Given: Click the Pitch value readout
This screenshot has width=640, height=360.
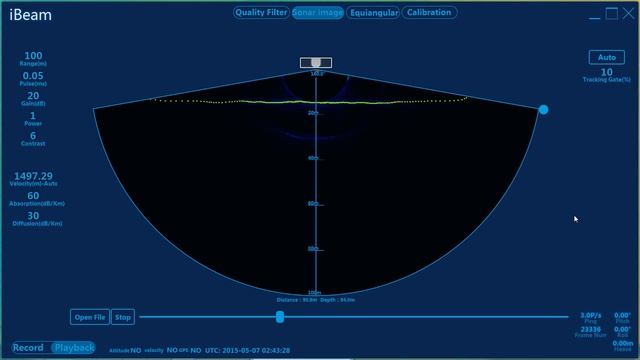Looking at the screenshot, I should [x=622, y=315].
